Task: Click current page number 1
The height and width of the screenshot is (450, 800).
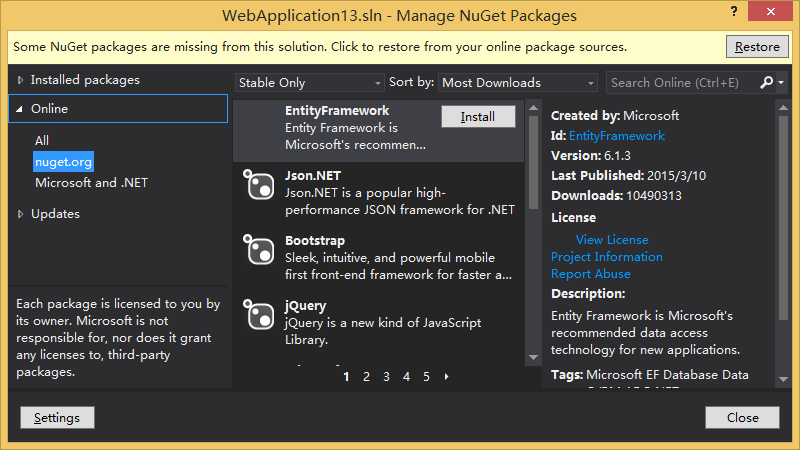Action: point(346,377)
